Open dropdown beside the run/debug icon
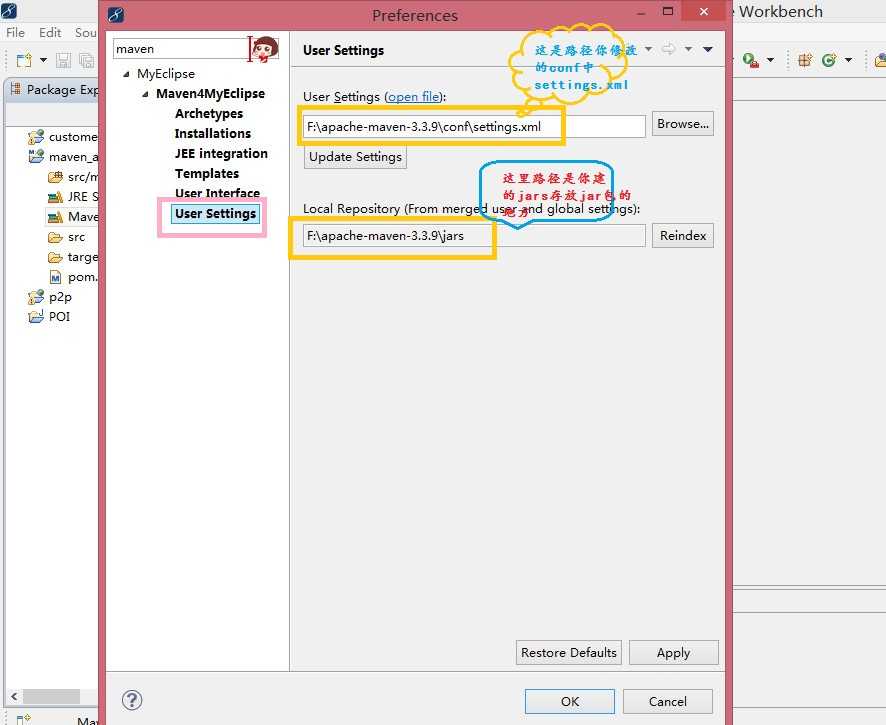The image size is (886, 725). [x=770, y=60]
